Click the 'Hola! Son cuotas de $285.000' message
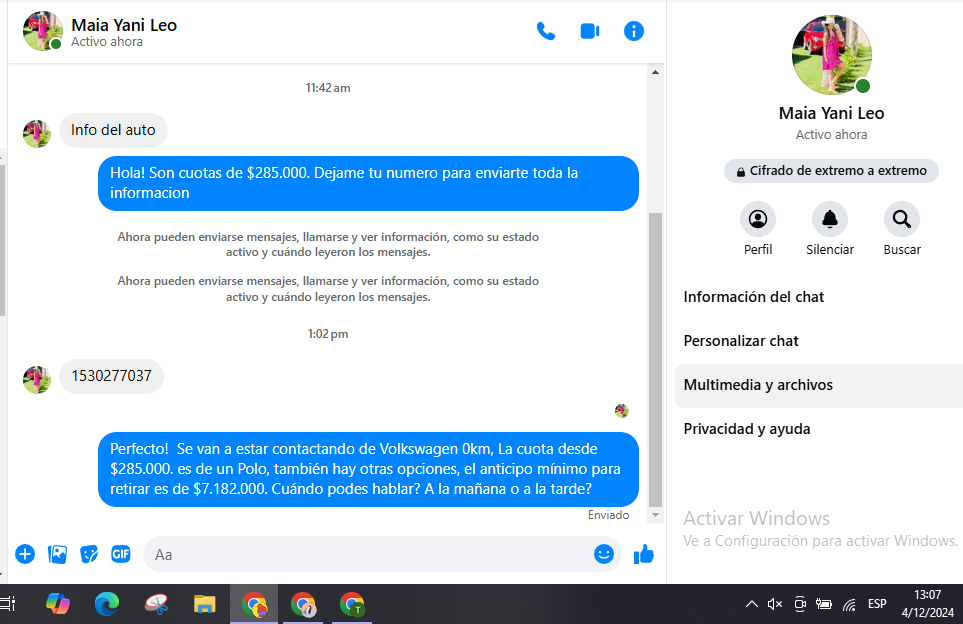 368,183
